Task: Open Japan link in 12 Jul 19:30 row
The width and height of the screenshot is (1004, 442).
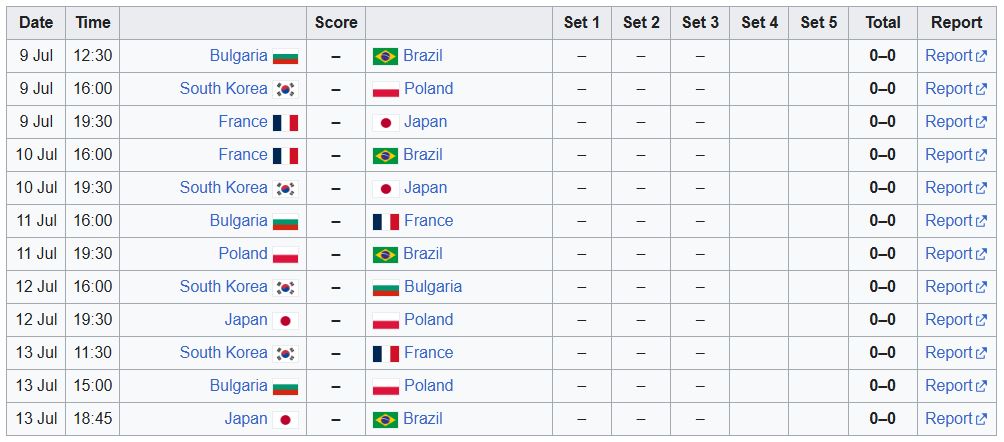Action: (x=246, y=320)
